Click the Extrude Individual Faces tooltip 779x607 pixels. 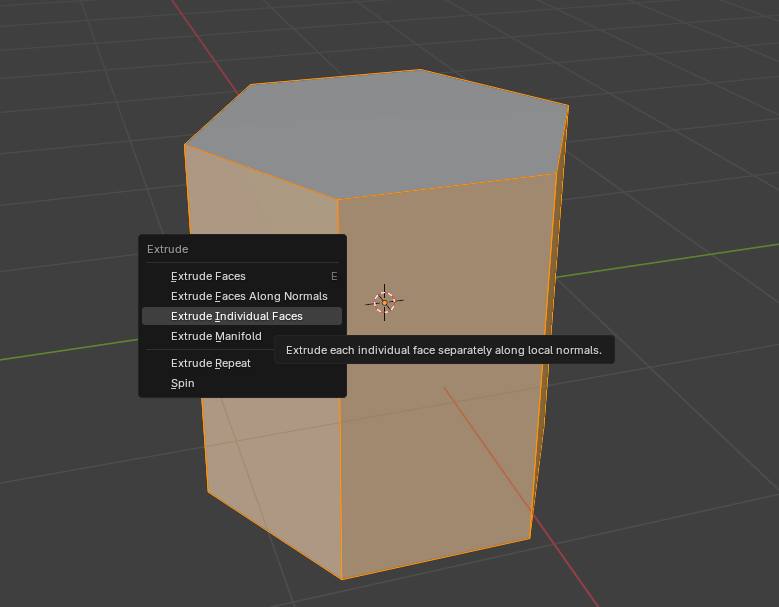click(x=444, y=350)
